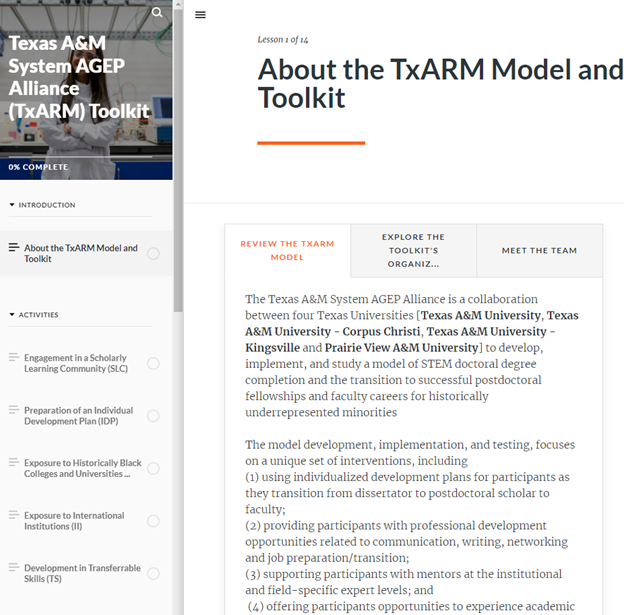The height and width of the screenshot is (615, 624).
Task: Click the INTRODUCTION section heading text
Action: pos(47,205)
